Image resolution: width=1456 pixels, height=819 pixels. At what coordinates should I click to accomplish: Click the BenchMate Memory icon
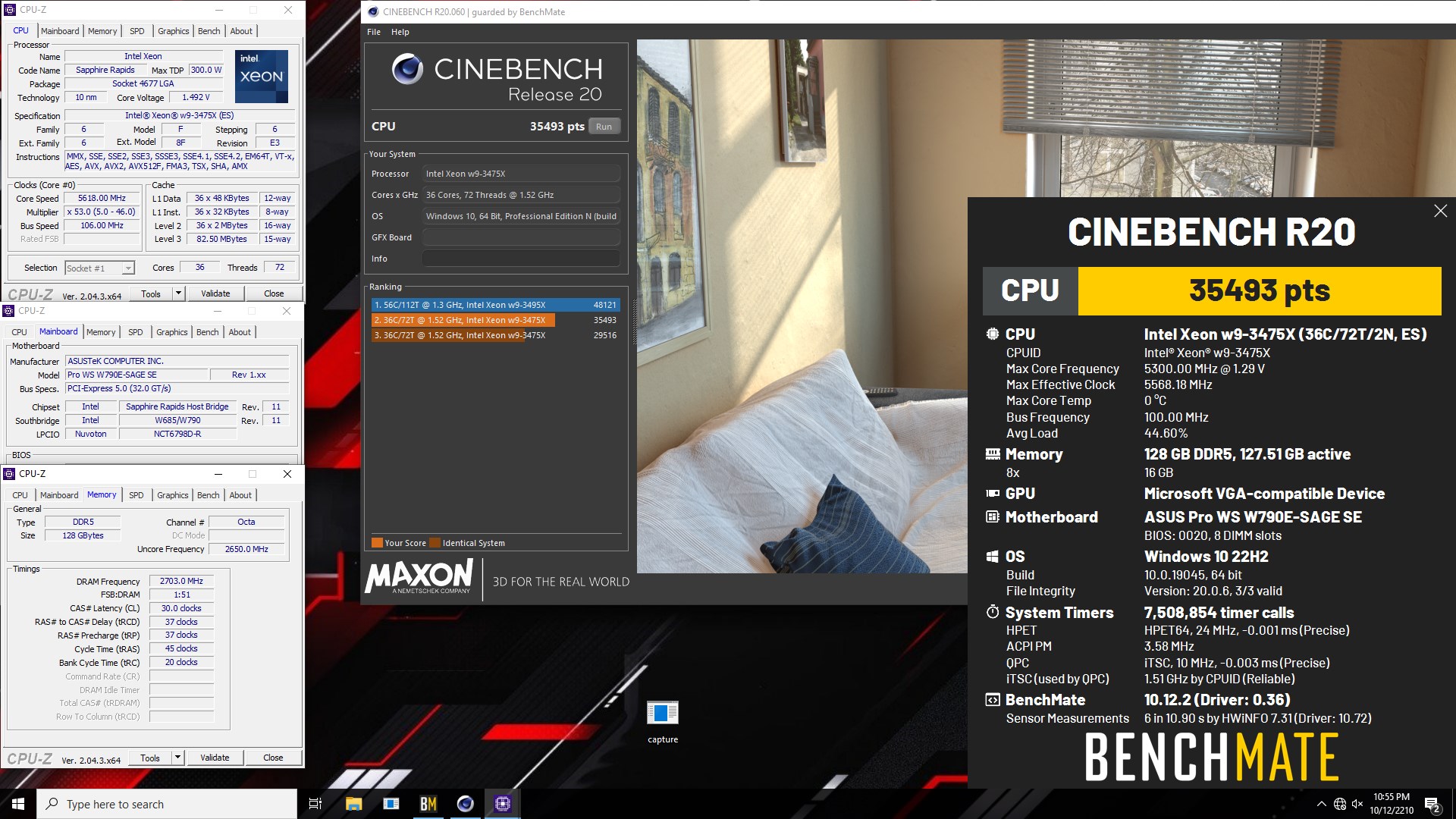tap(992, 453)
